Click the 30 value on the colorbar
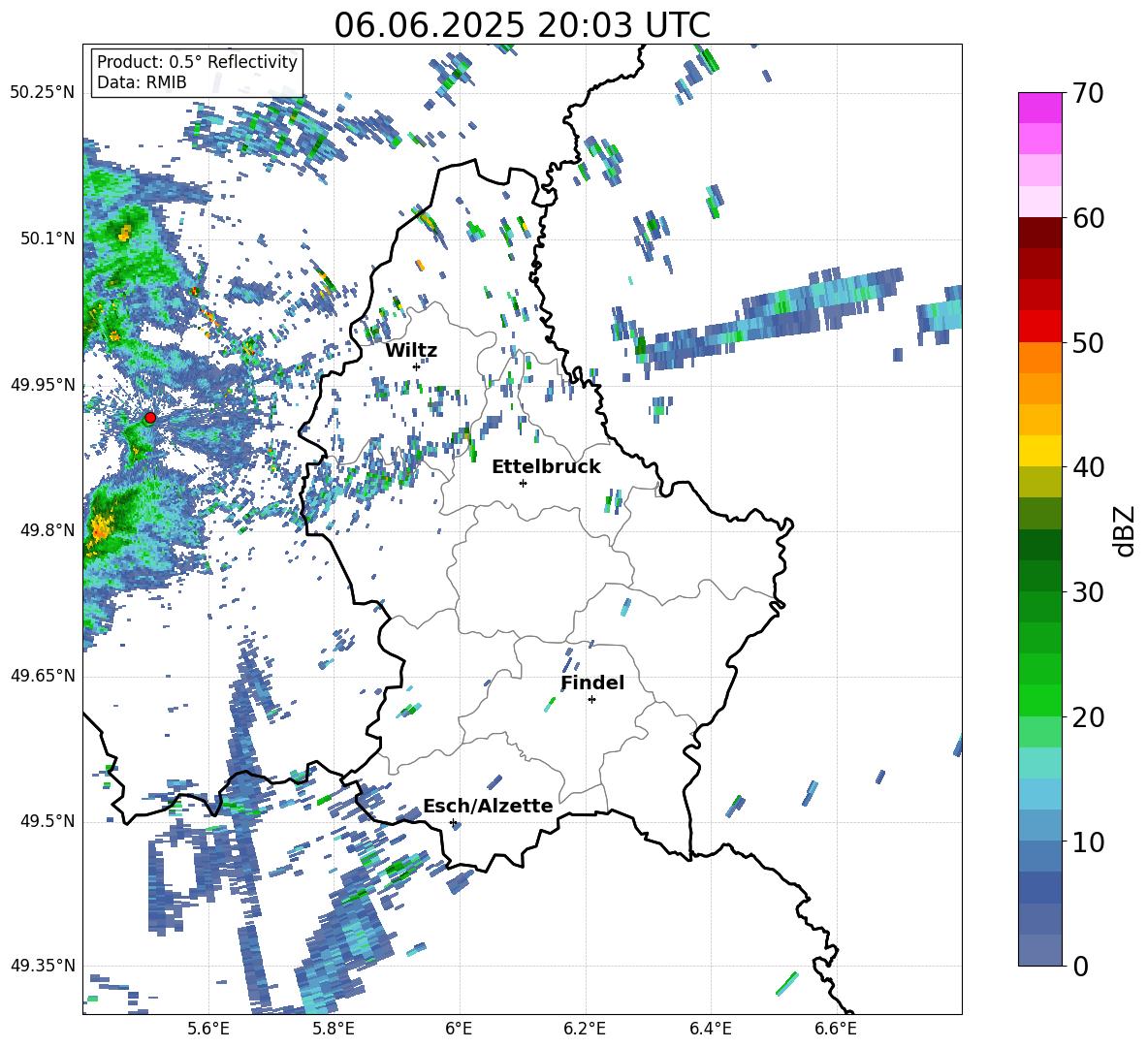The image size is (1148, 1048). point(1087,592)
